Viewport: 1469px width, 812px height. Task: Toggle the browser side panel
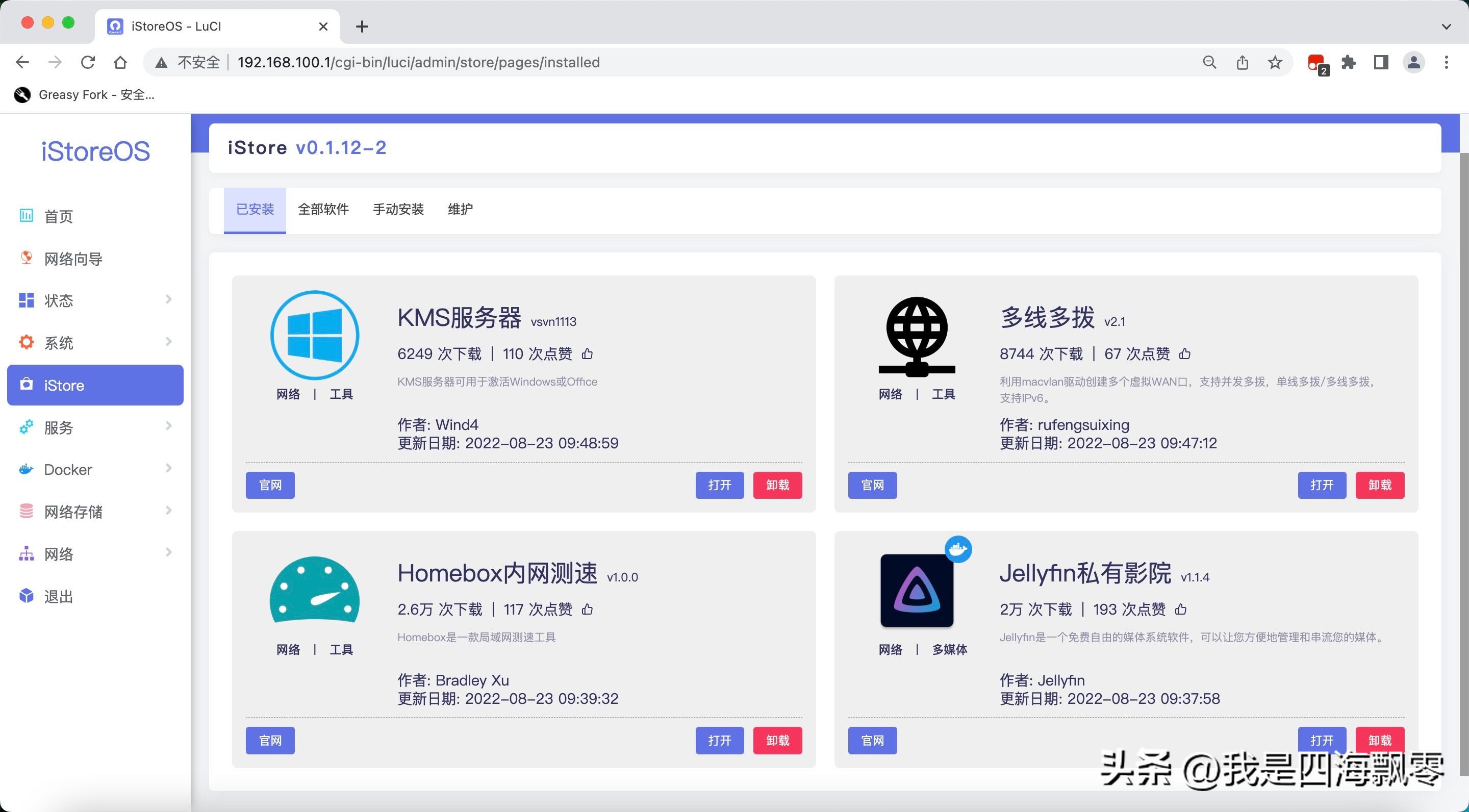tap(1381, 62)
